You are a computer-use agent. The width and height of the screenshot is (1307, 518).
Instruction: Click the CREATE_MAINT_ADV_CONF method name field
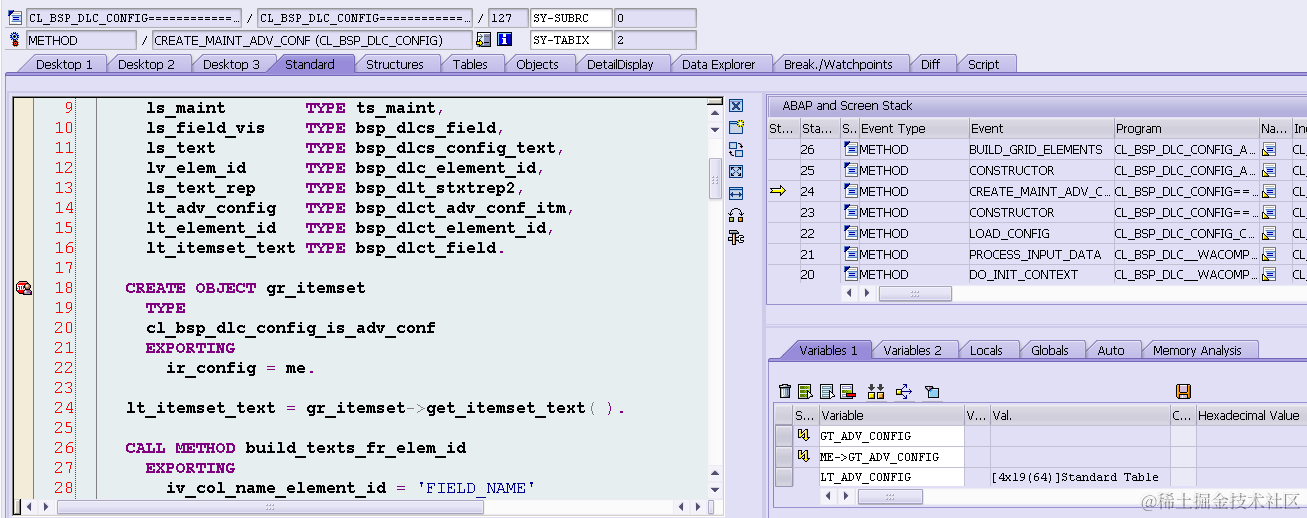[312, 40]
